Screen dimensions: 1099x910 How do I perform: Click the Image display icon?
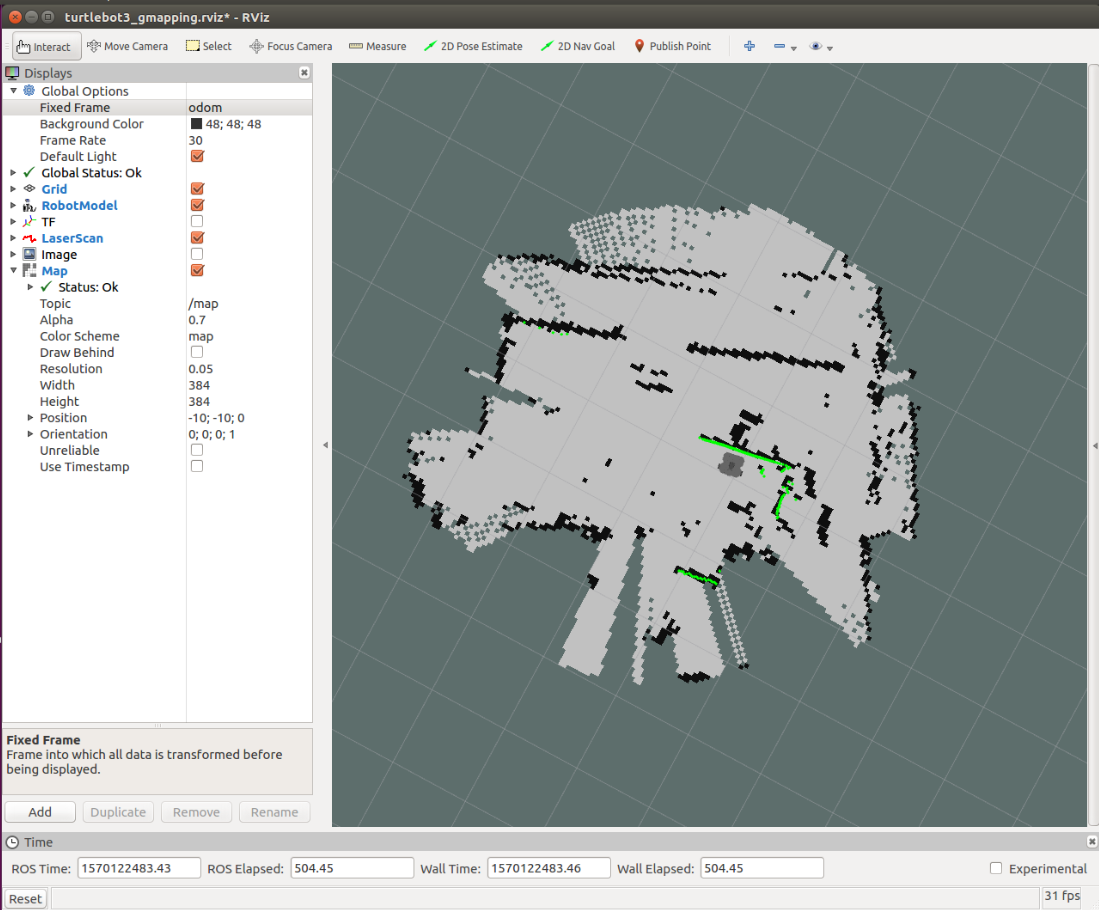coord(29,254)
